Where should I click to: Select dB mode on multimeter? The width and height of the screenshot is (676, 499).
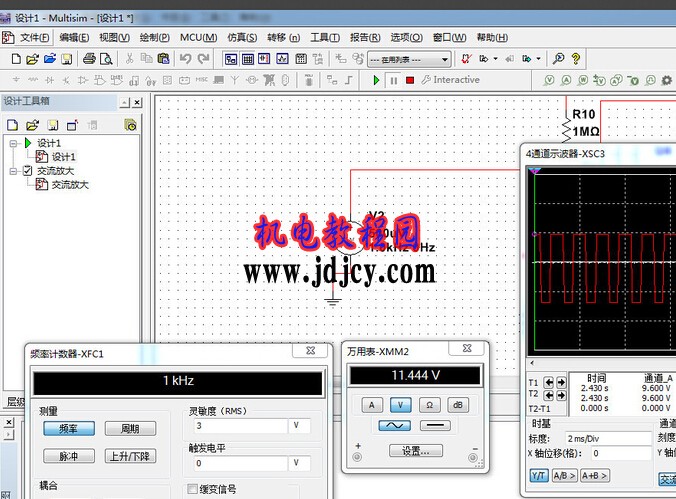(458, 405)
